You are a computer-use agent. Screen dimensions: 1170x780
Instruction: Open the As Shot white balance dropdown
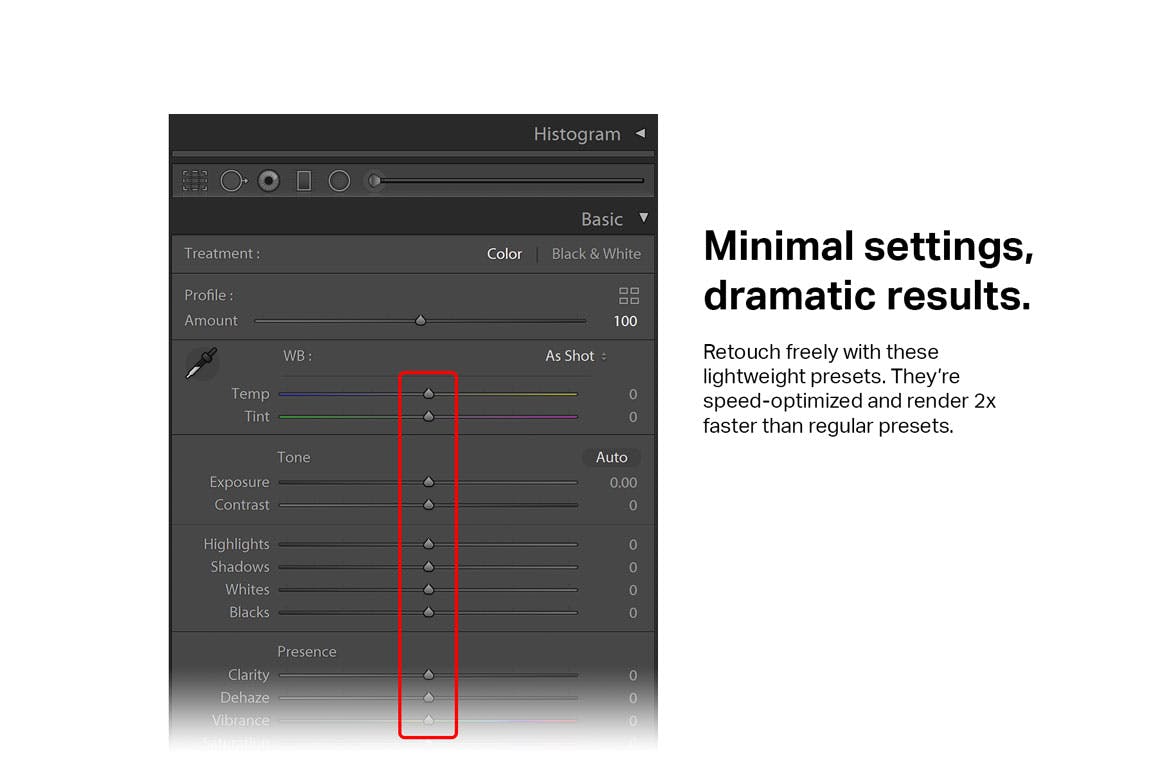pos(575,356)
